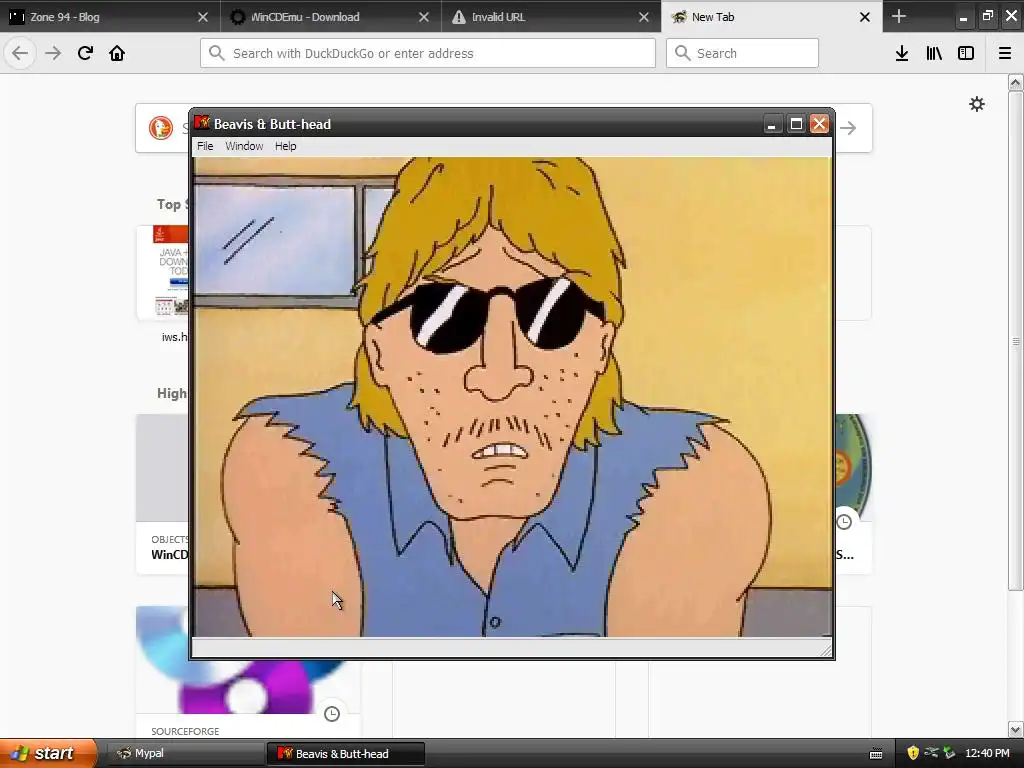Viewport: 1024px width, 768px height.
Task: Open new tab settings gear icon
Action: click(x=977, y=104)
